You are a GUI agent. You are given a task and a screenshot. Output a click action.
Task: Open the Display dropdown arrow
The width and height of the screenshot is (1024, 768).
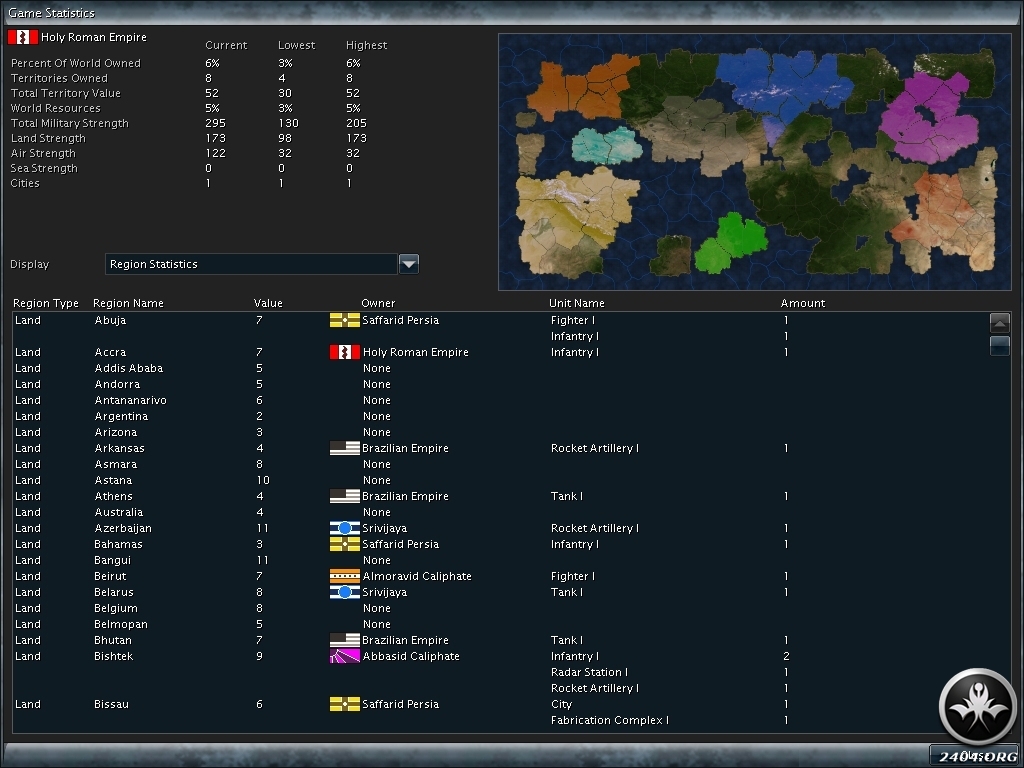pos(408,264)
